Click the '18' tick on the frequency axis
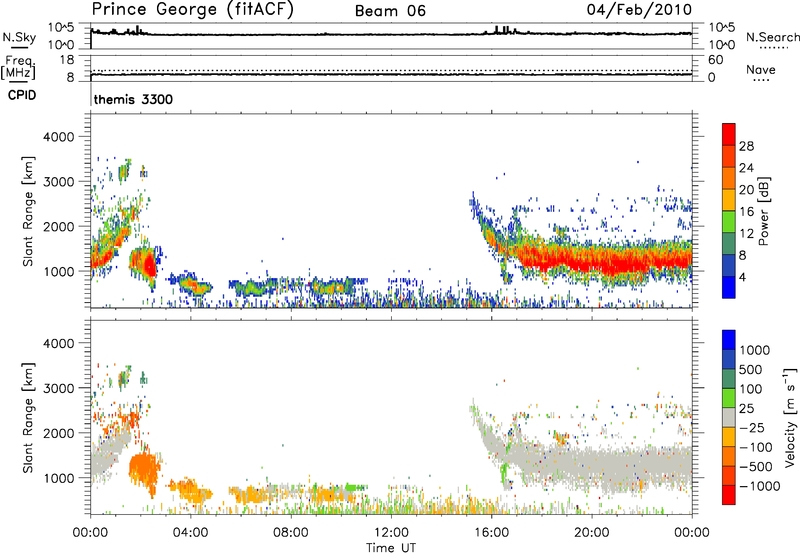 (67, 60)
